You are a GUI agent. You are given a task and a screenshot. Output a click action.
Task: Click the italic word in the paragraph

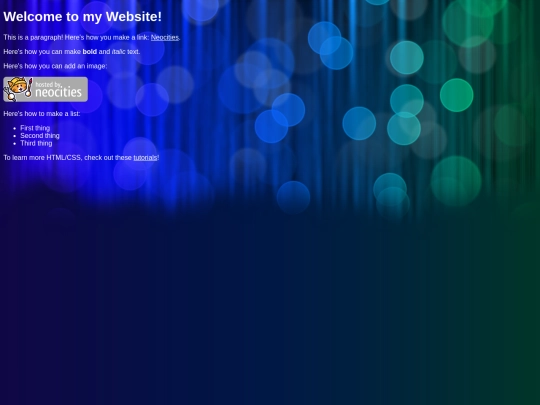pyautogui.click(x=119, y=52)
